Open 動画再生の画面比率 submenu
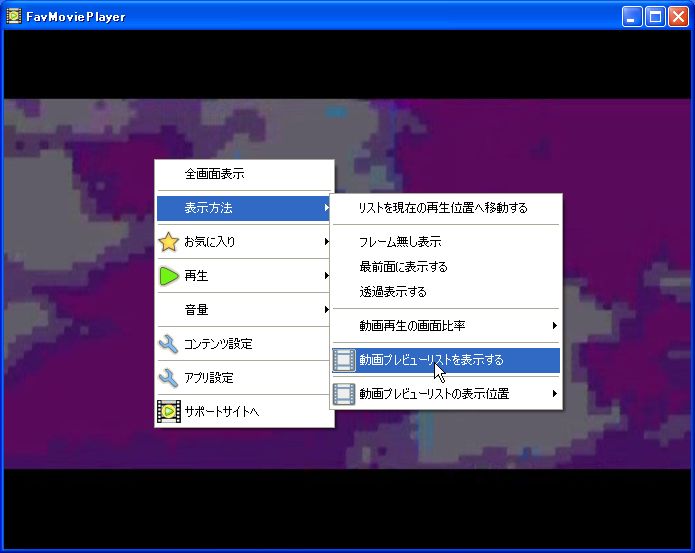Viewport: 695px width, 553px height. pos(446,326)
